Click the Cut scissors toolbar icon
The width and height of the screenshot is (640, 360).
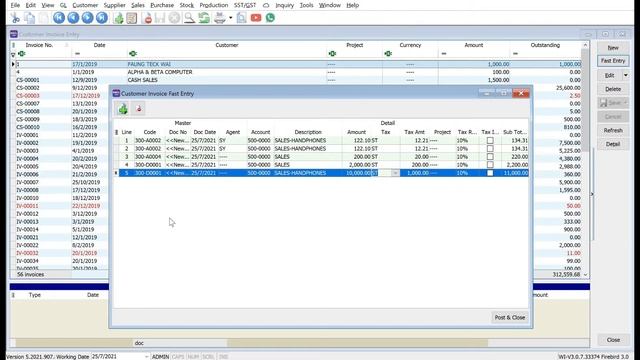pyautogui.click(x=16, y=18)
